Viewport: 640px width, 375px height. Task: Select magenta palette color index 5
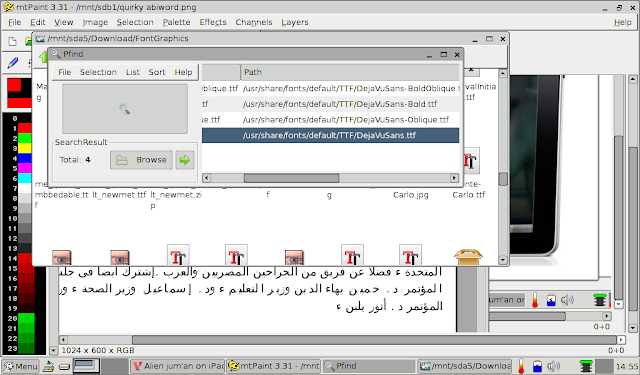point(24,169)
